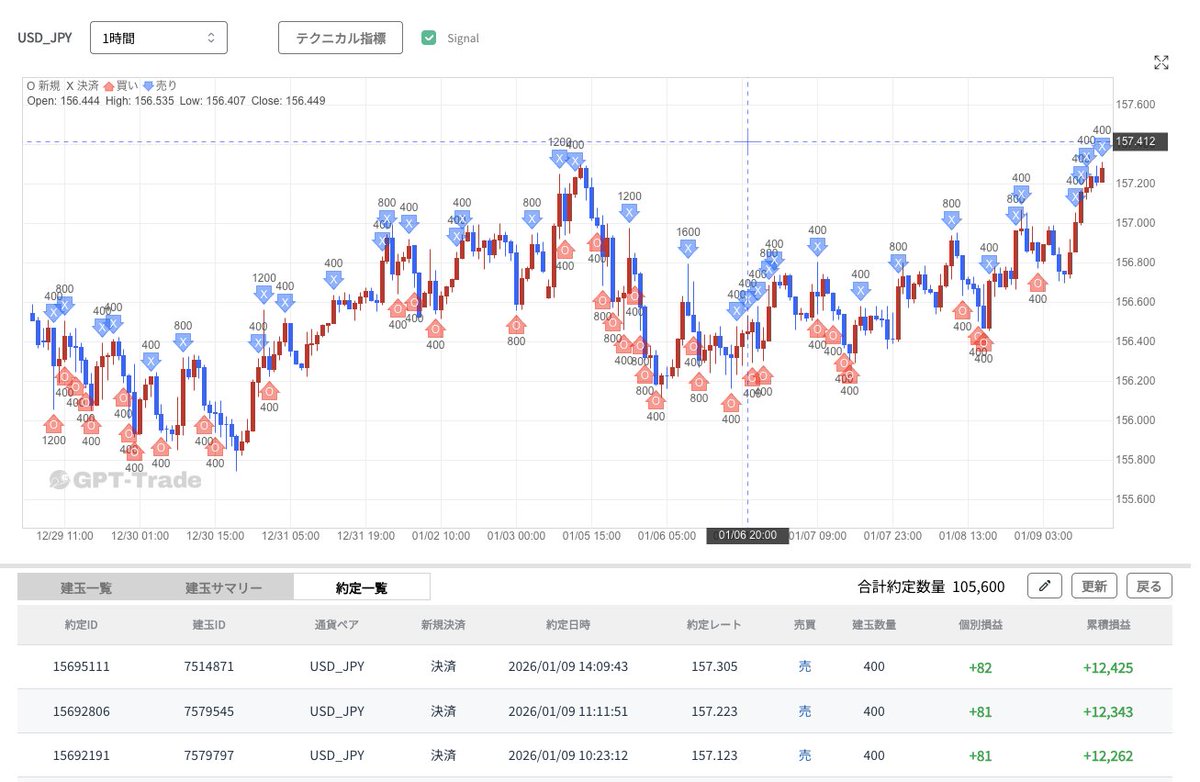Click the O 新規 symbol in the legend

pyautogui.click(x=32, y=86)
